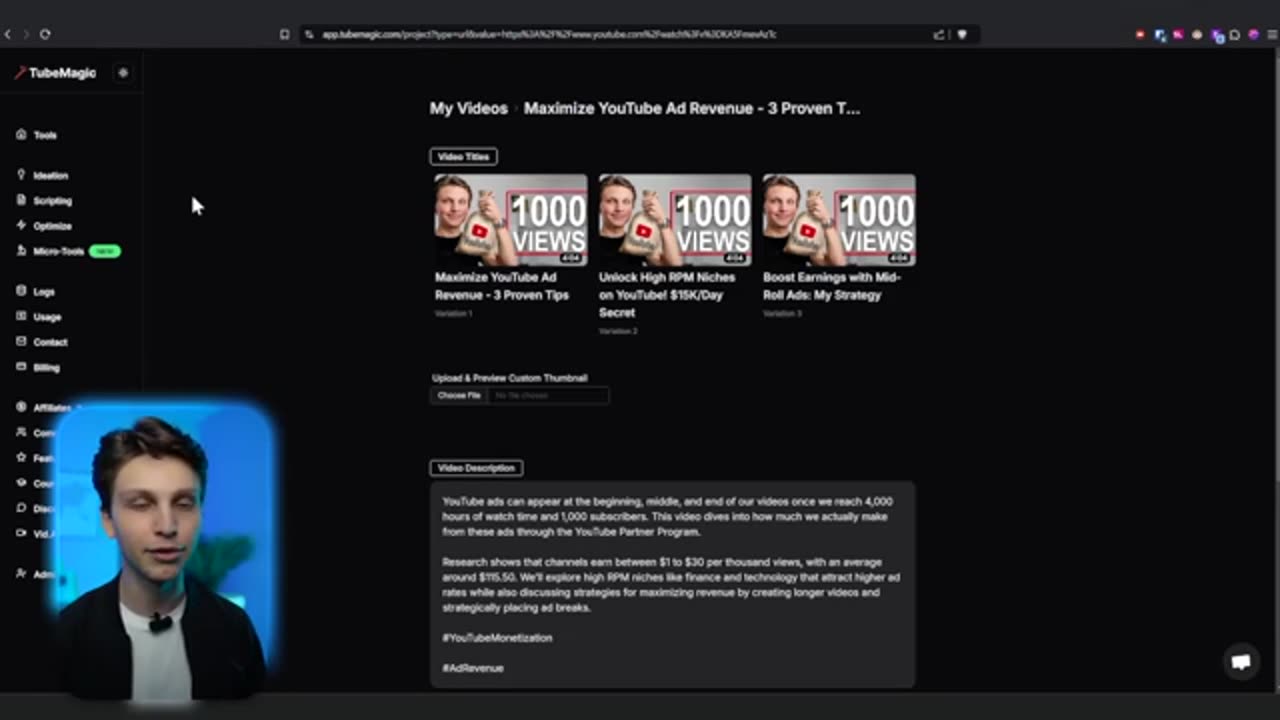Click the #YouTubeMonetization hashtag
The image size is (1280, 720).
pyautogui.click(x=497, y=637)
